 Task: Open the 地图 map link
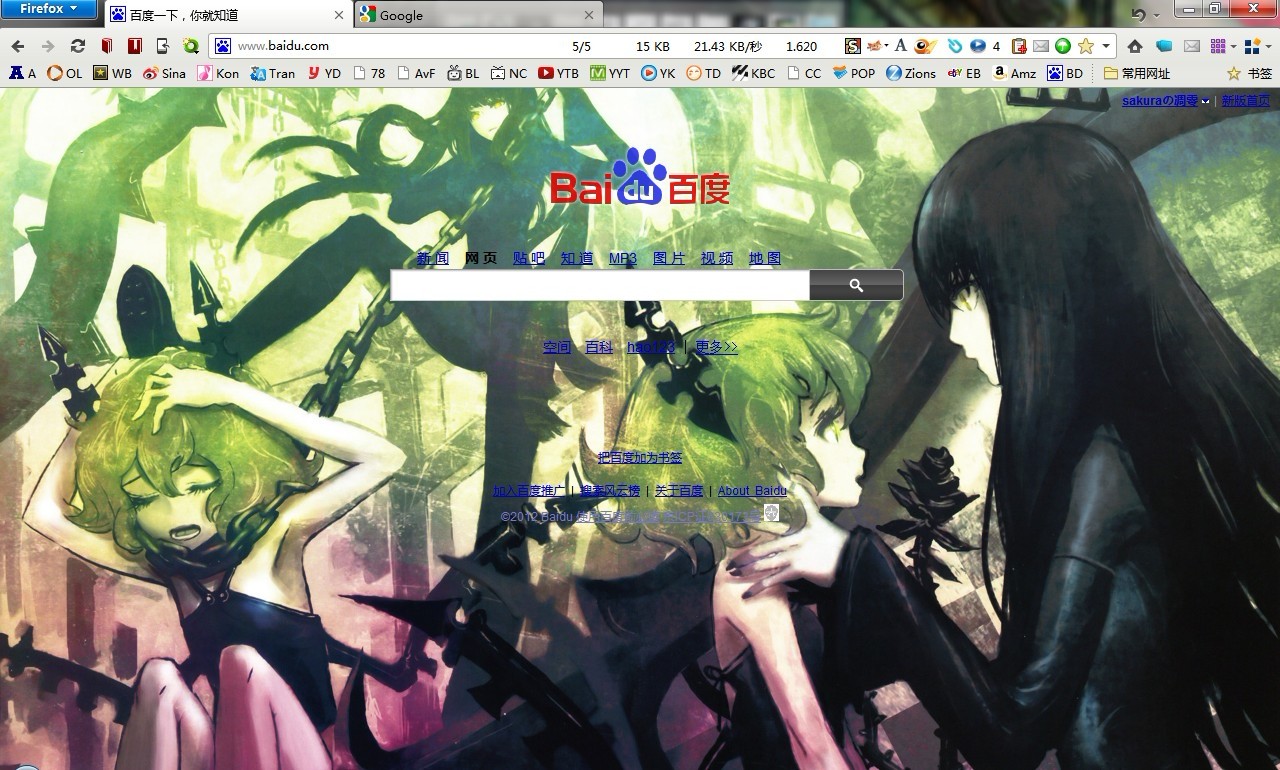coord(765,258)
